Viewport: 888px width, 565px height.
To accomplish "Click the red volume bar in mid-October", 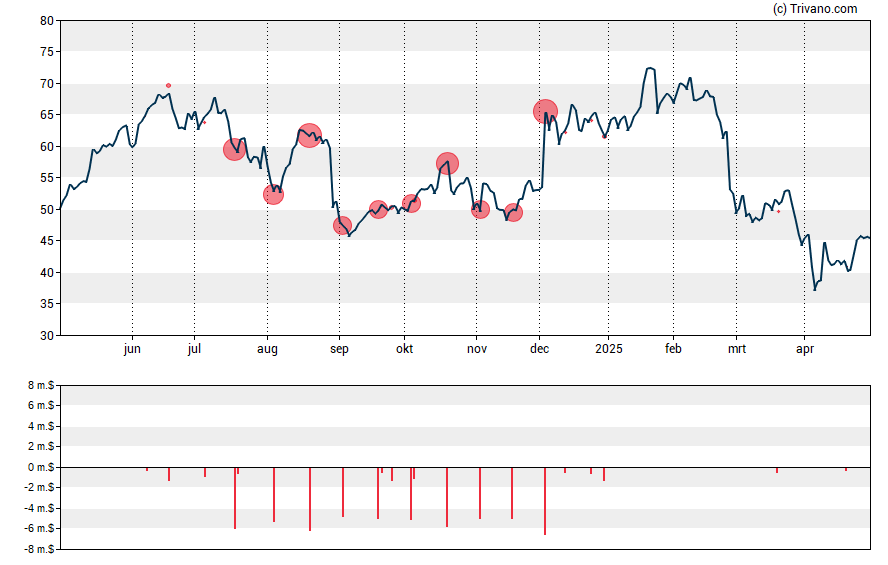I will 447,497.
